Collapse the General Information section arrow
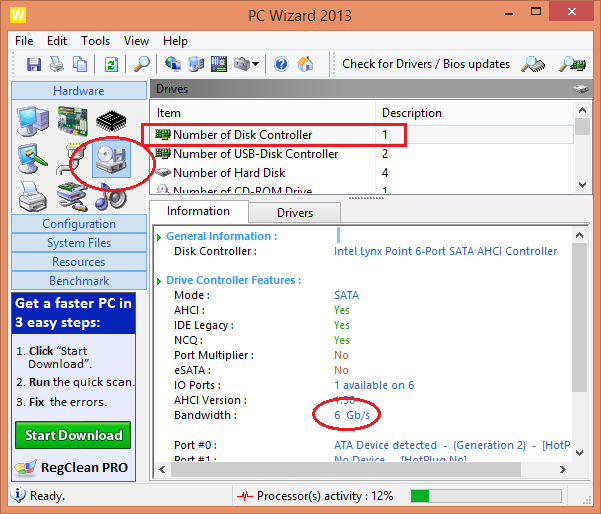This screenshot has width=601, height=514. tap(159, 237)
